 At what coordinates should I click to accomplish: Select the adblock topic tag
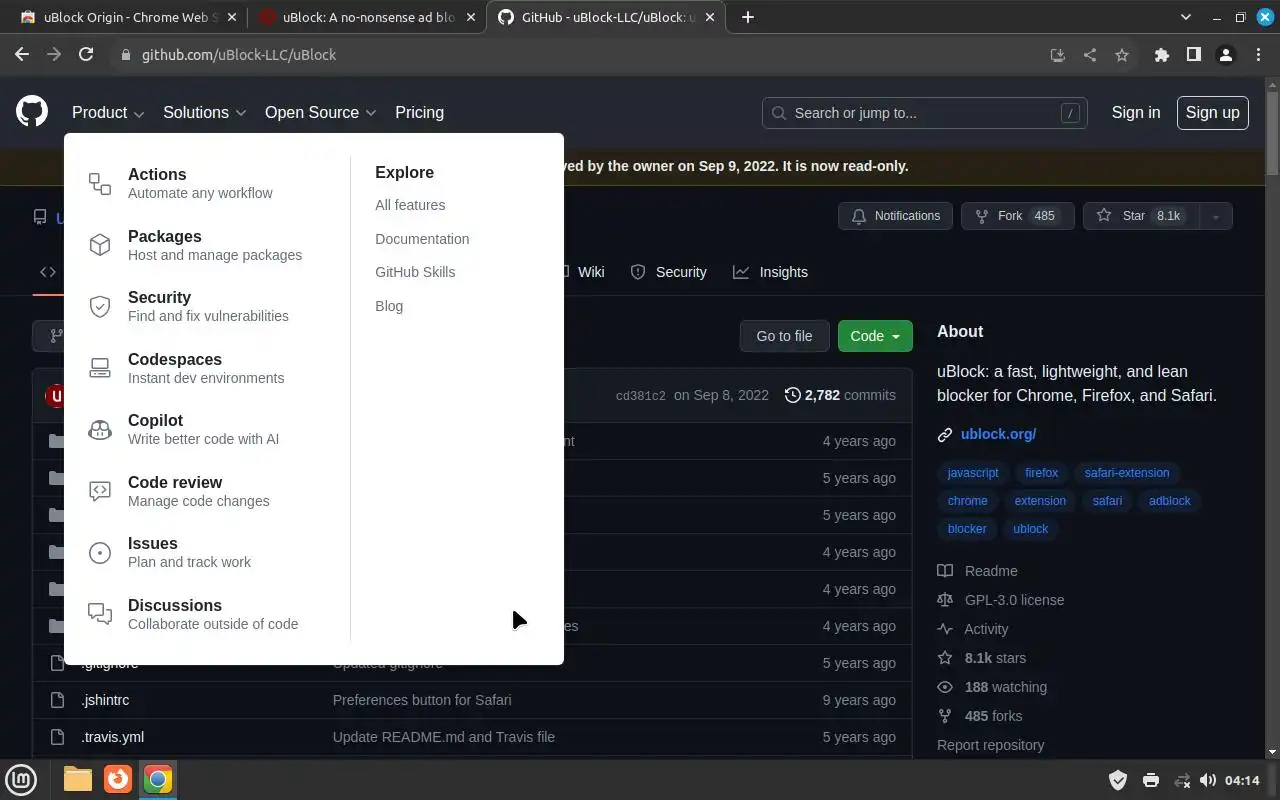coord(1170,501)
